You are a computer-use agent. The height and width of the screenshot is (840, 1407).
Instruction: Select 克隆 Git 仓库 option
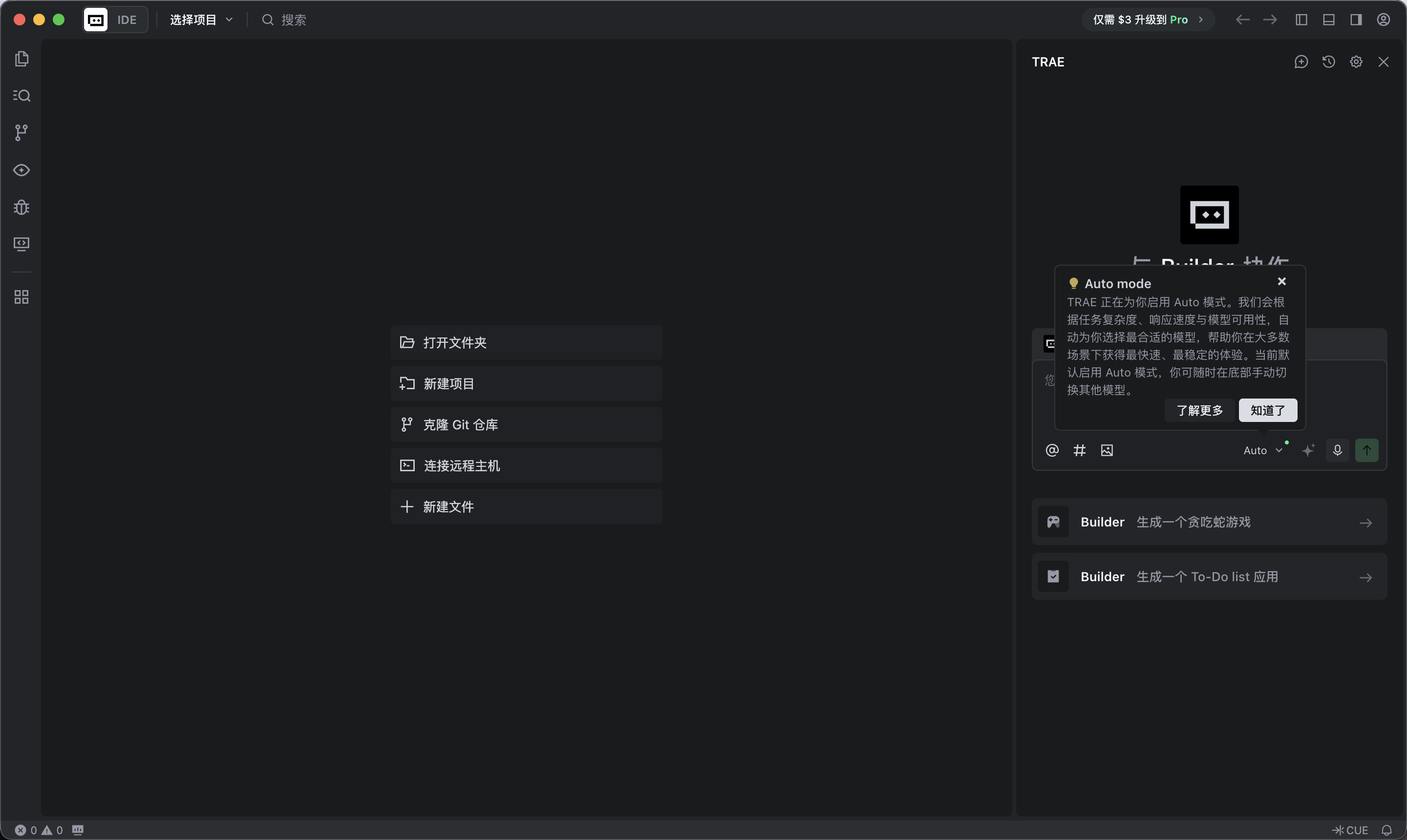point(526,424)
